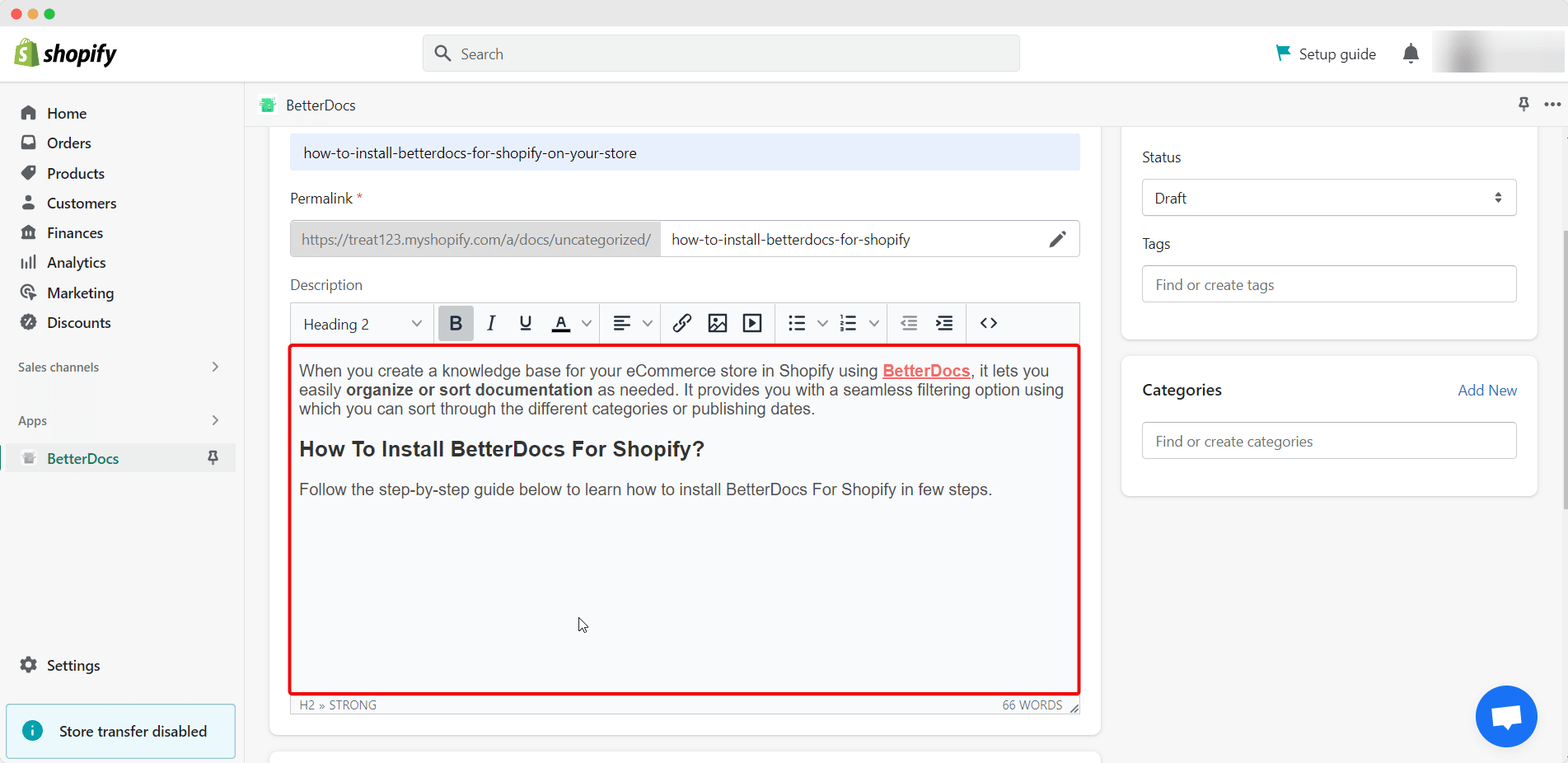The width and height of the screenshot is (1568, 763).
Task: Open the three-dot more options menu
Action: tap(1552, 104)
